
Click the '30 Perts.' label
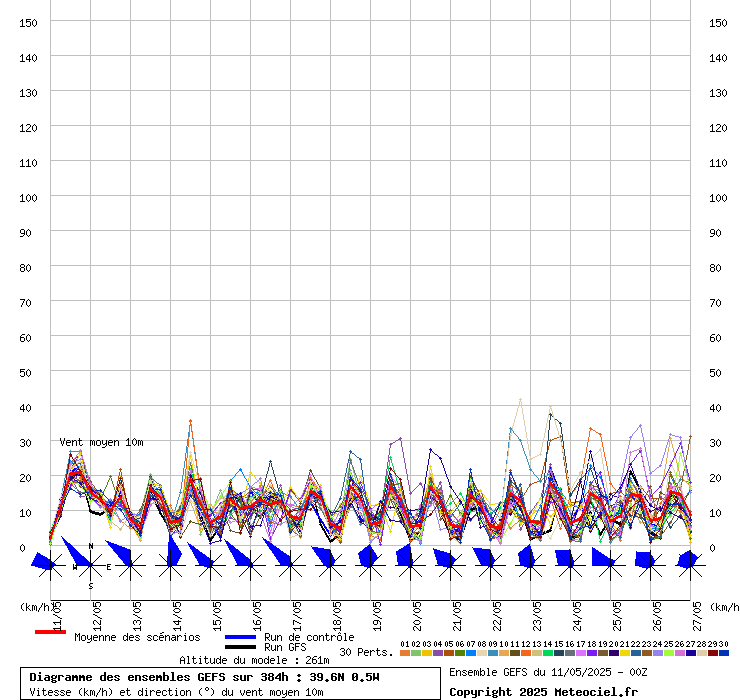pyautogui.click(x=366, y=652)
